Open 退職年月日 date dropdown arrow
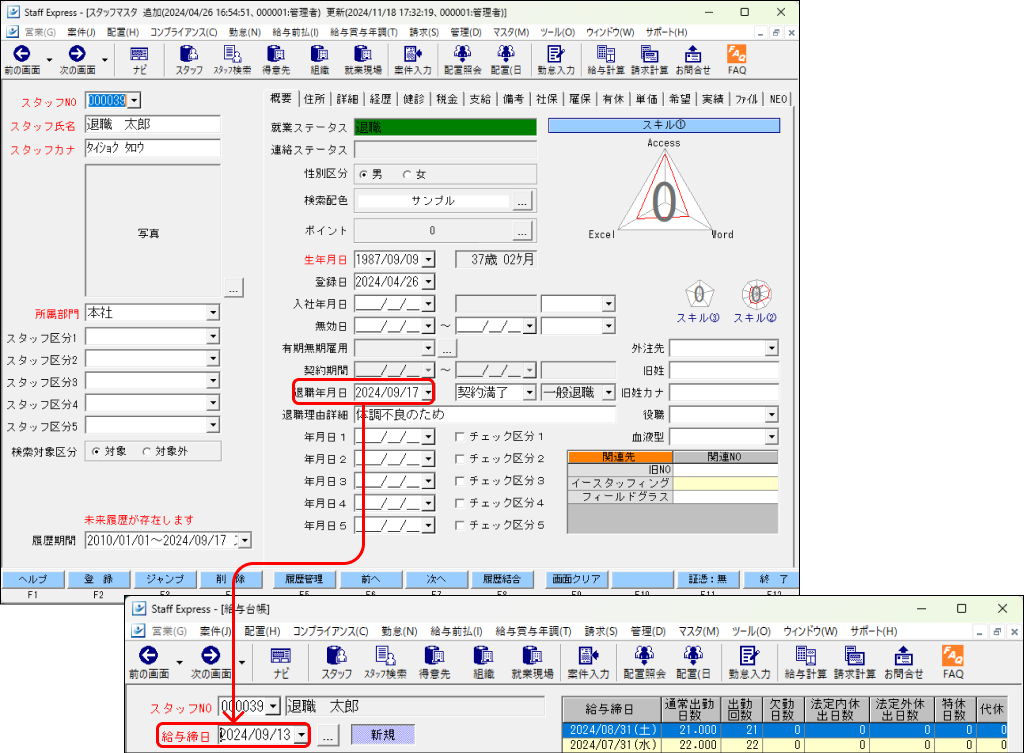The image size is (1024, 753). pyautogui.click(x=428, y=393)
